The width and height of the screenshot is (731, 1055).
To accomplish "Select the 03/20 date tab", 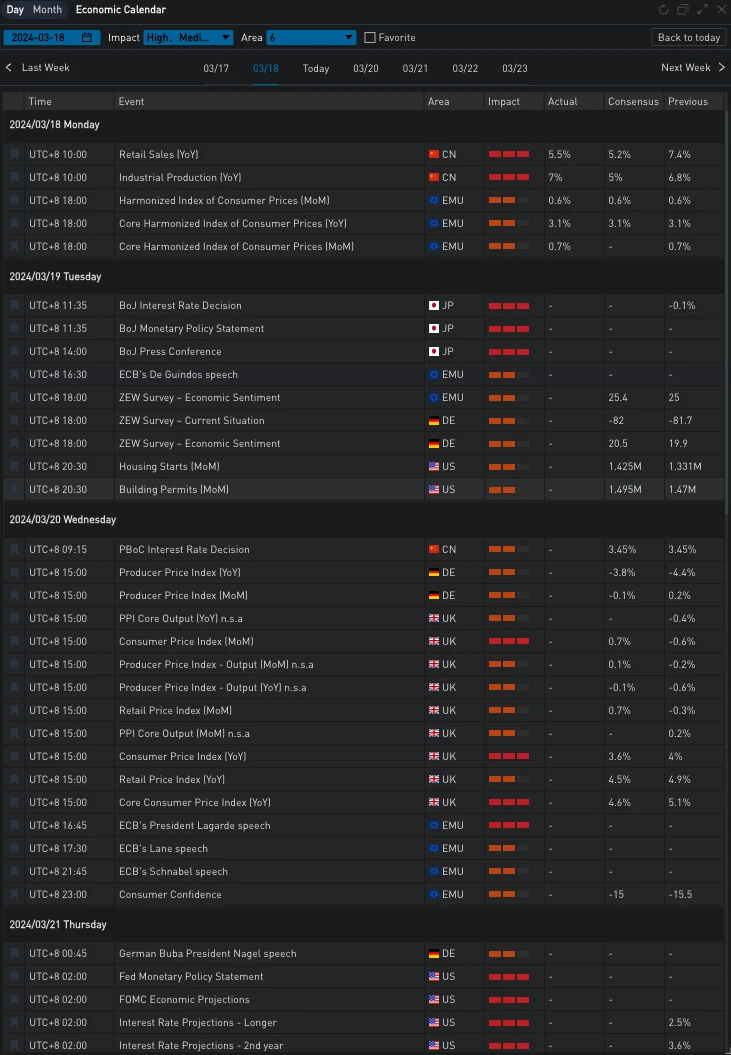I will click(366, 69).
